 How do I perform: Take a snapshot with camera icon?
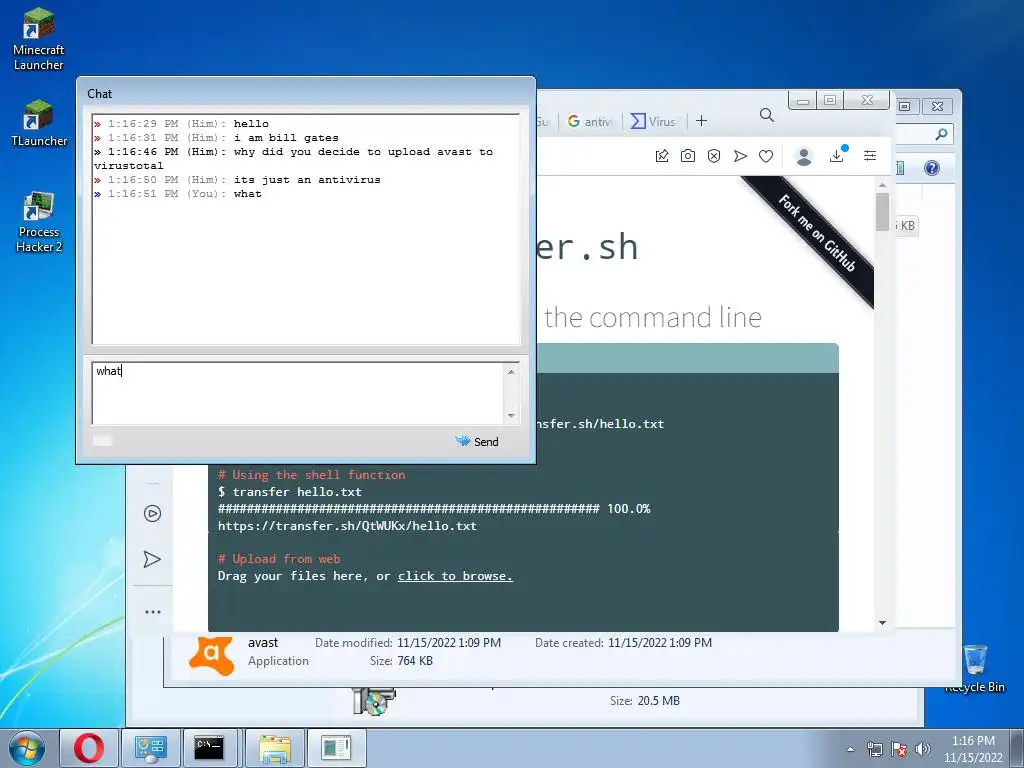tap(688, 156)
